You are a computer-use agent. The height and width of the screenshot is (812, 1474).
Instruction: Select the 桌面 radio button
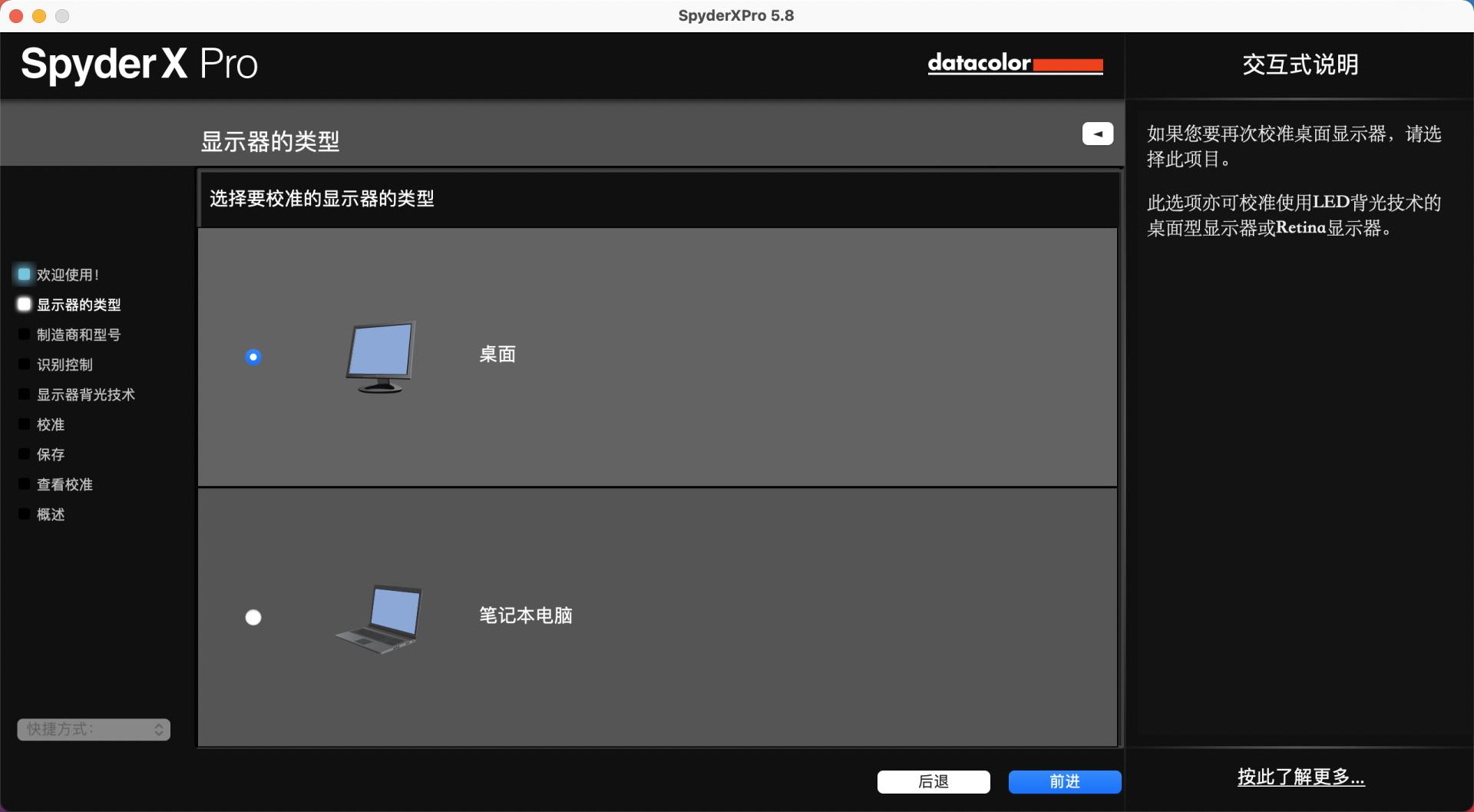point(253,357)
